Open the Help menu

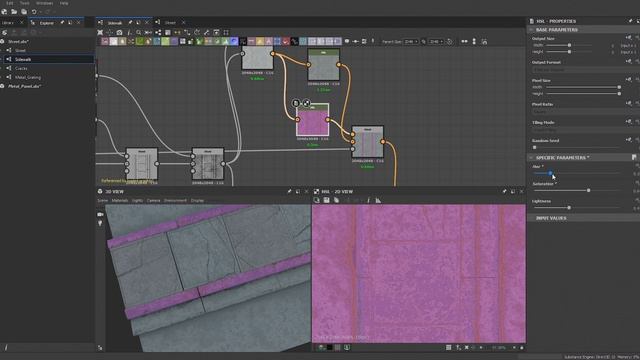click(64, 3)
